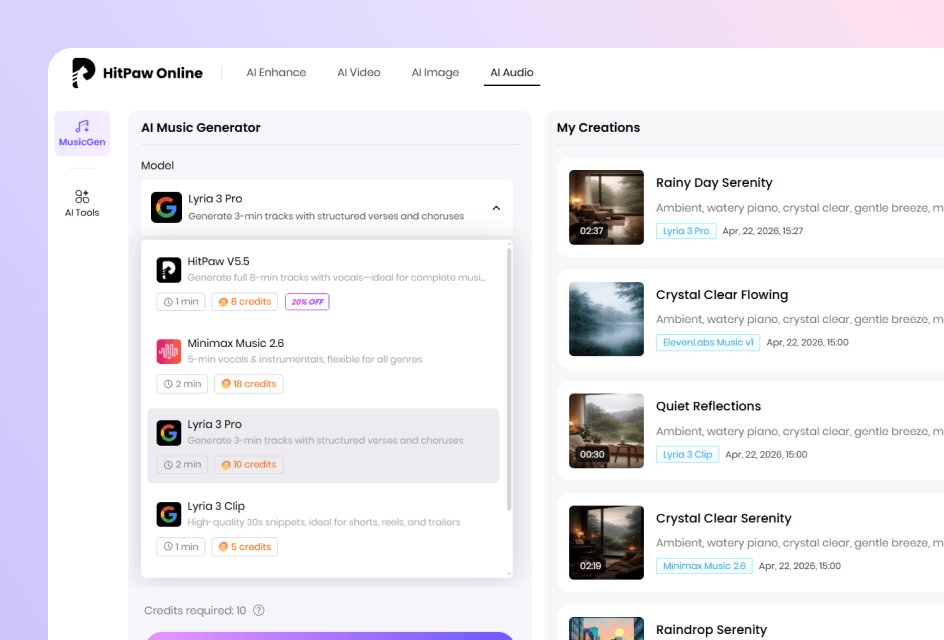Click the 20% OFF badge on HitPaw V5.5
The width and height of the screenshot is (944, 640).
click(x=307, y=302)
